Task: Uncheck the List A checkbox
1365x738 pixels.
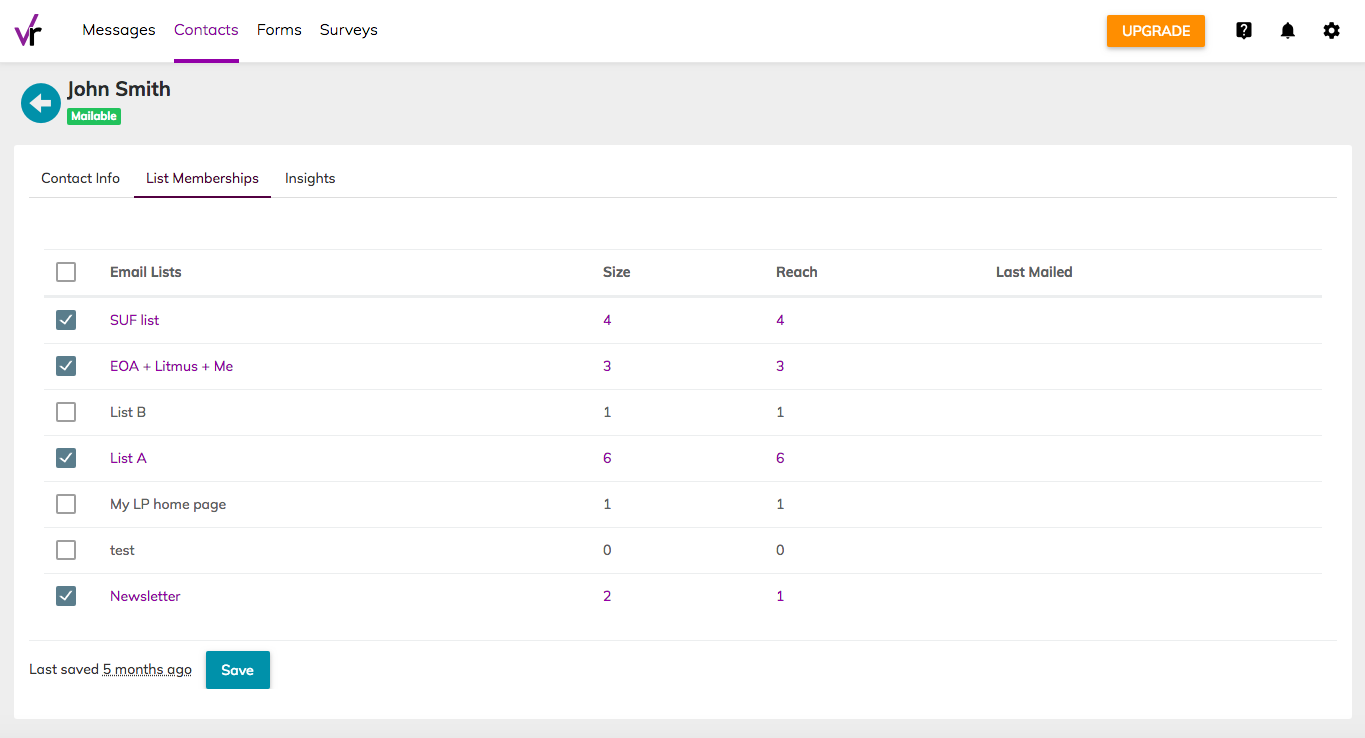Action: pyautogui.click(x=66, y=458)
